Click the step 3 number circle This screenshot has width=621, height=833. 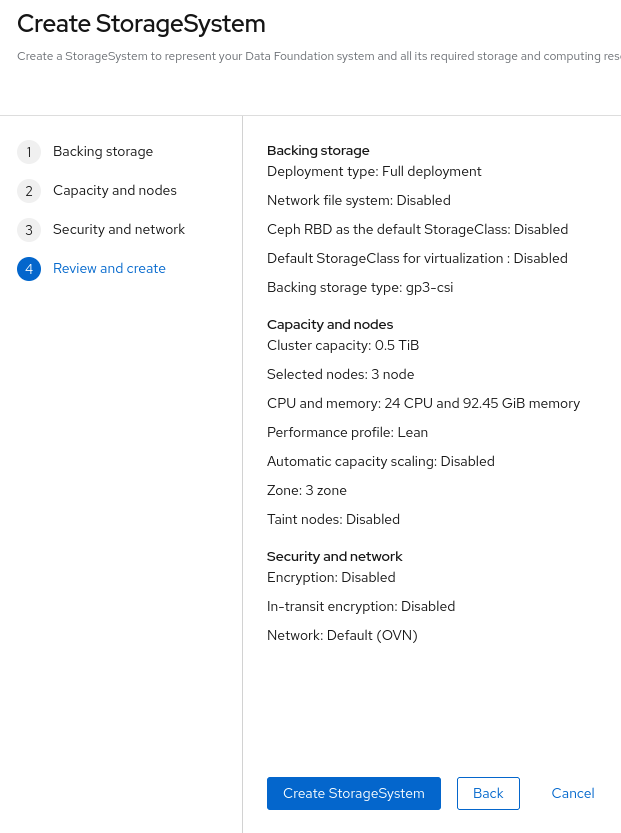coord(29,230)
